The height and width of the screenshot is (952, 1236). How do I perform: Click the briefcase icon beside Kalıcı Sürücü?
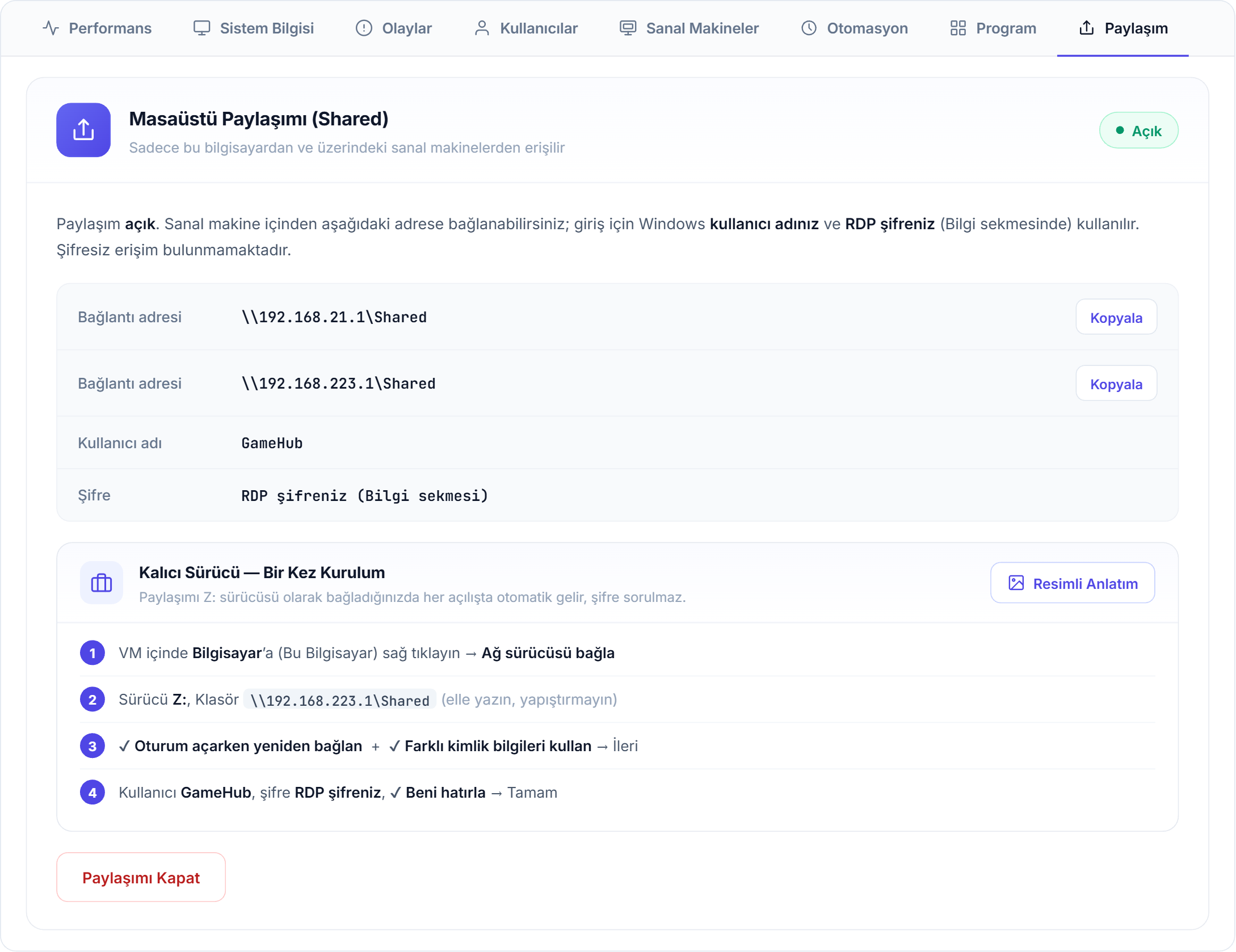pos(102,583)
